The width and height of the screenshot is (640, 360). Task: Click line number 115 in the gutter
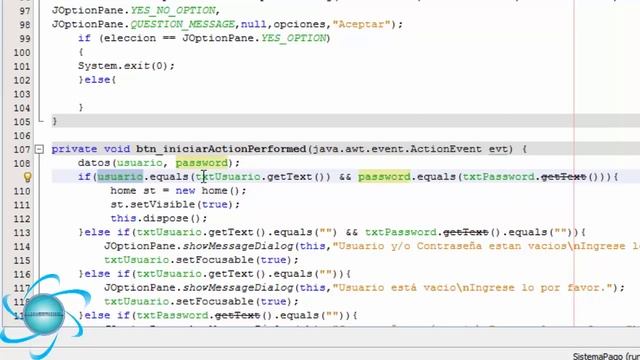click(x=22, y=260)
